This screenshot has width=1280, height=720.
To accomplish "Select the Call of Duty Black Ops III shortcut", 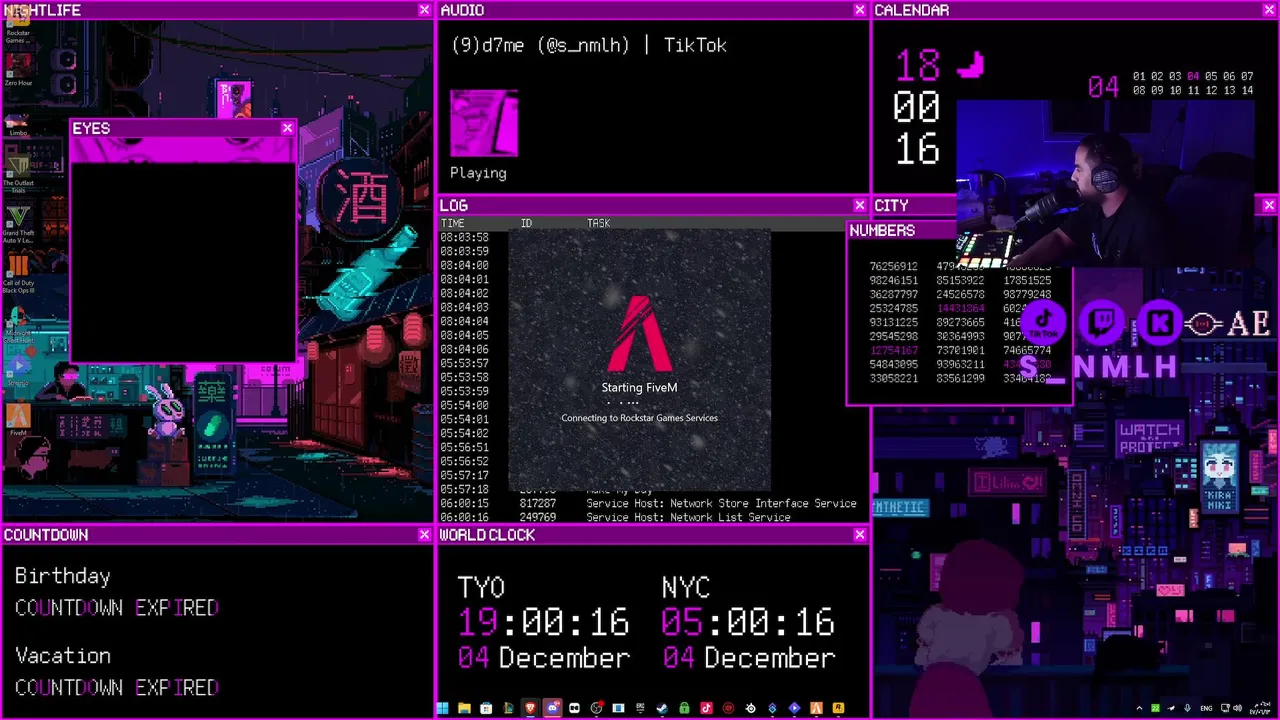I will click(18, 271).
